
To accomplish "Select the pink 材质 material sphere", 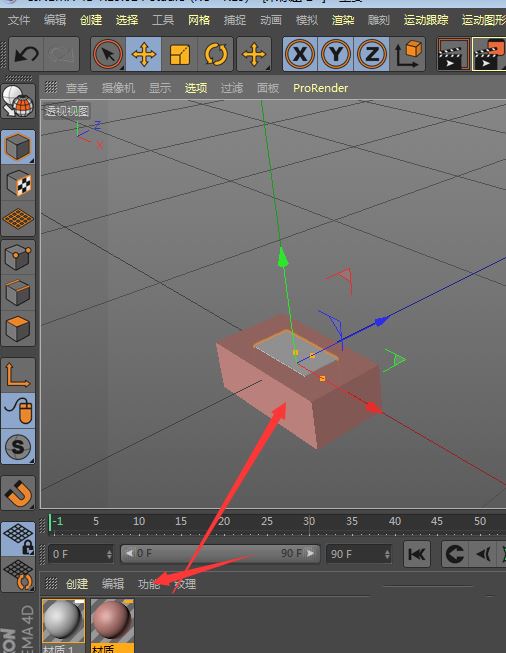I will tap(112, 621).
